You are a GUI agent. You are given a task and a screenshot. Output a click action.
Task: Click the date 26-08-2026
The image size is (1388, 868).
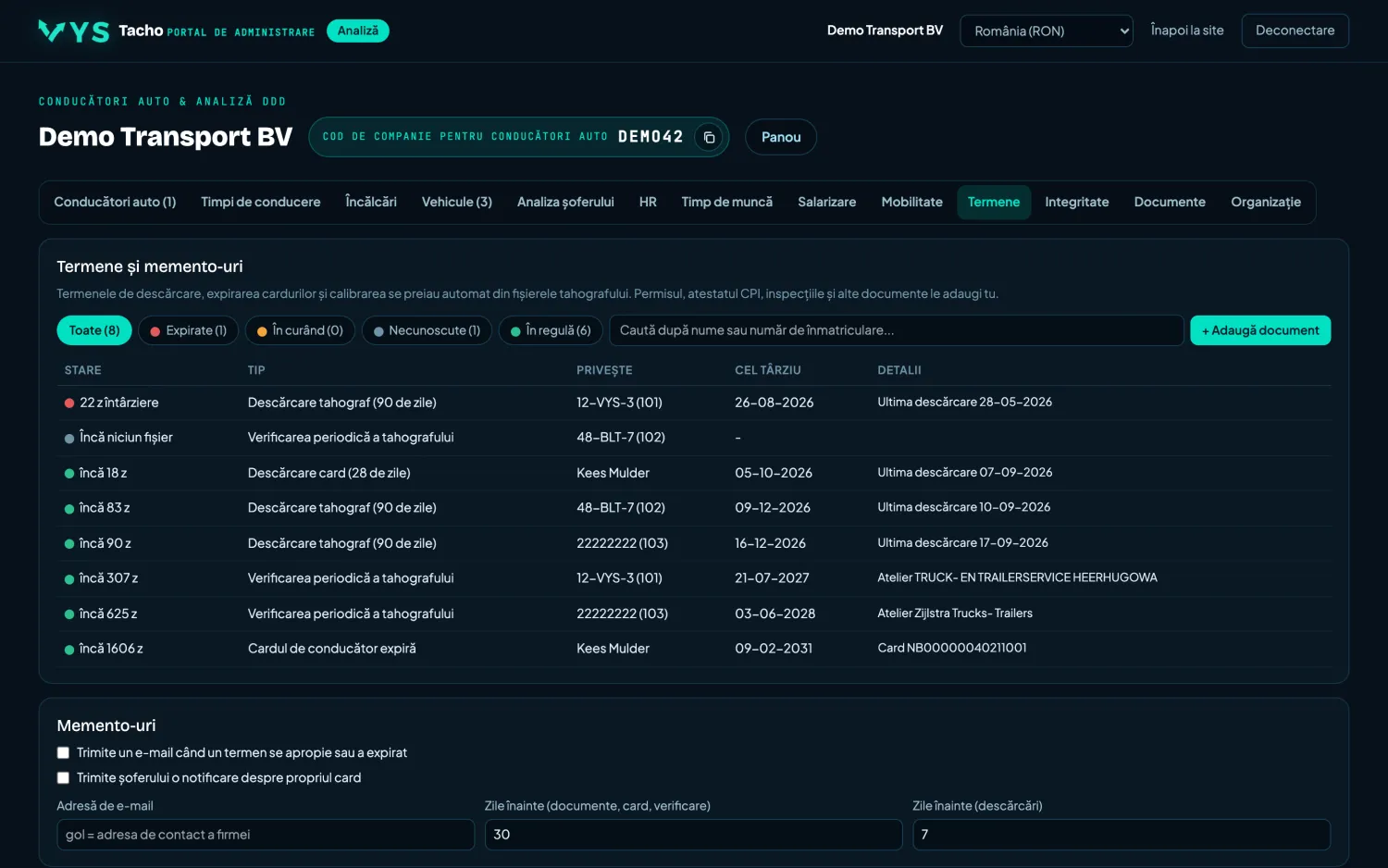coord(775,403)
